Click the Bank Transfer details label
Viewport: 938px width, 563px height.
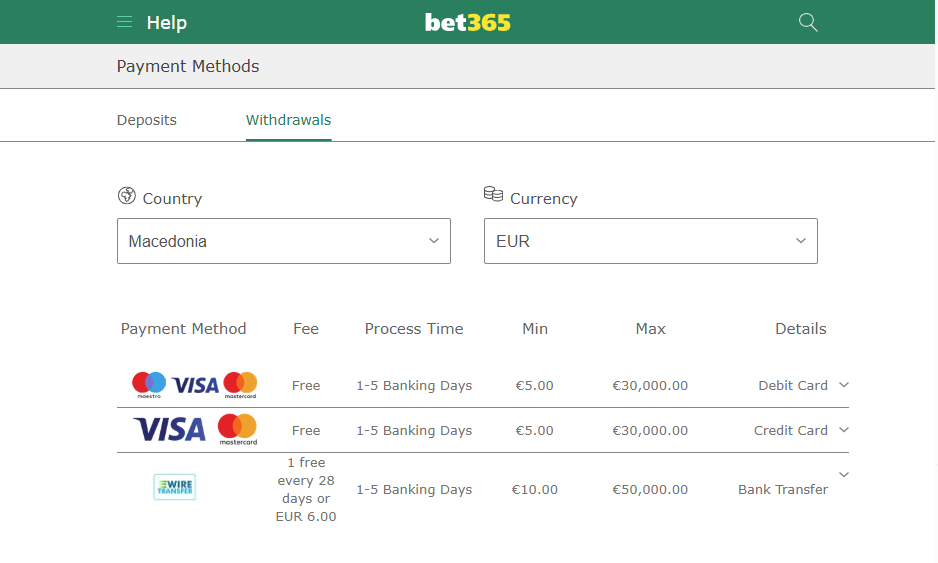[783, 489]
